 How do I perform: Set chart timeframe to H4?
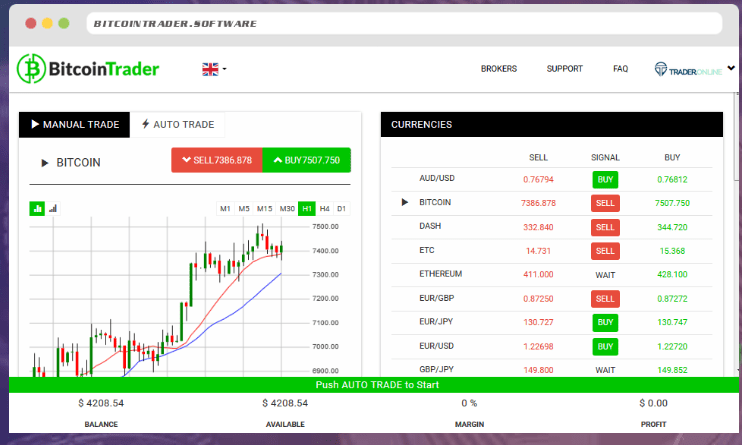(325, 208)
